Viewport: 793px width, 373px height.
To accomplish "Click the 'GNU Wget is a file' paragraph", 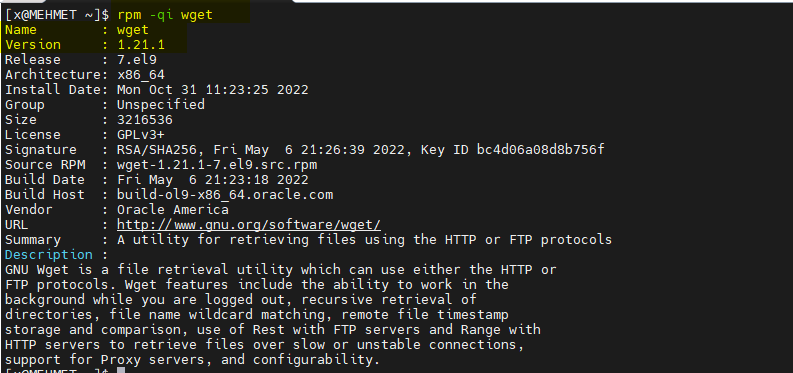I will pos(281,315).
